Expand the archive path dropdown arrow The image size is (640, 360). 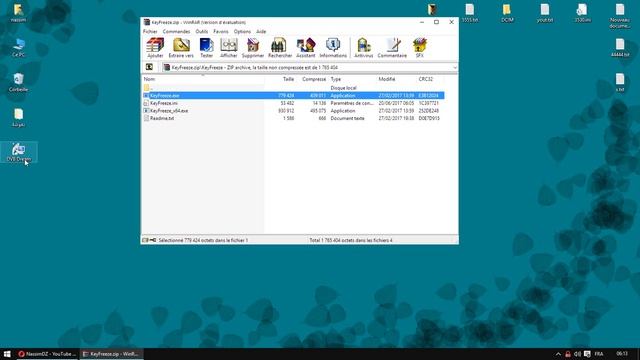[x=455, y=67]
